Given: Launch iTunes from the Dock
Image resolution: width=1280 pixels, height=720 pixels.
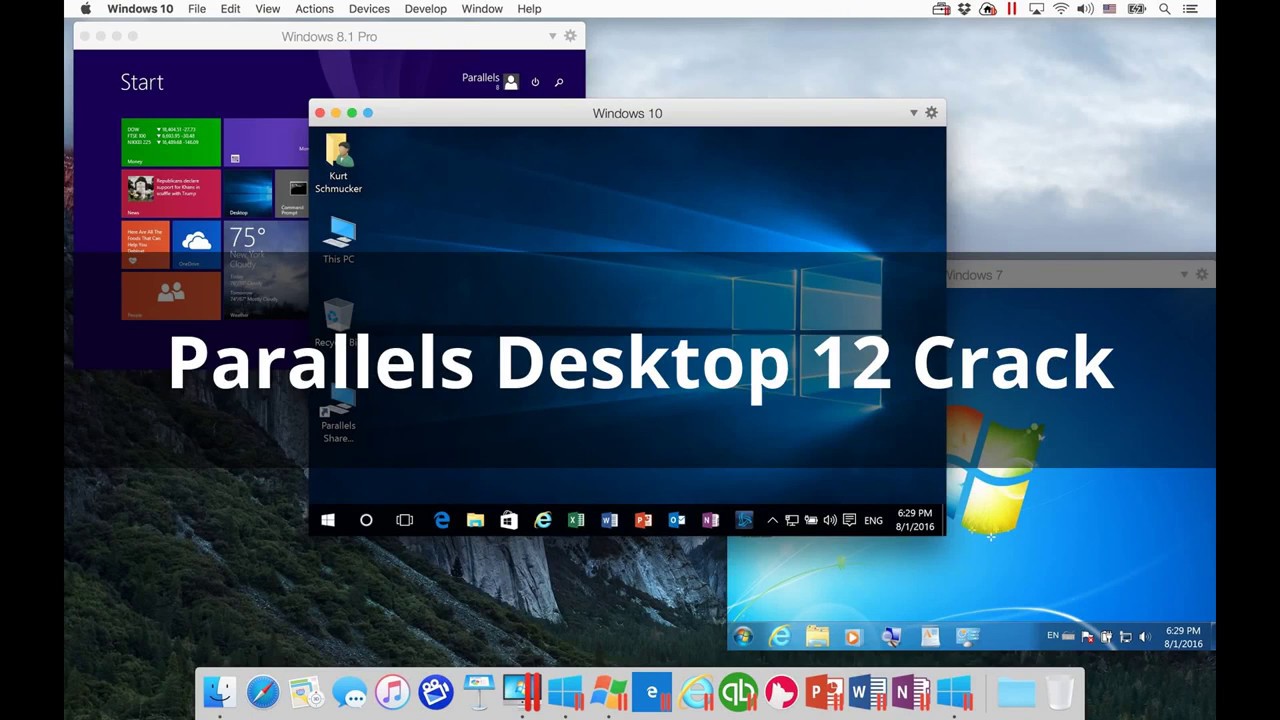Looking at the screenshot, I should pyautogui.click(x=393, y=692).
